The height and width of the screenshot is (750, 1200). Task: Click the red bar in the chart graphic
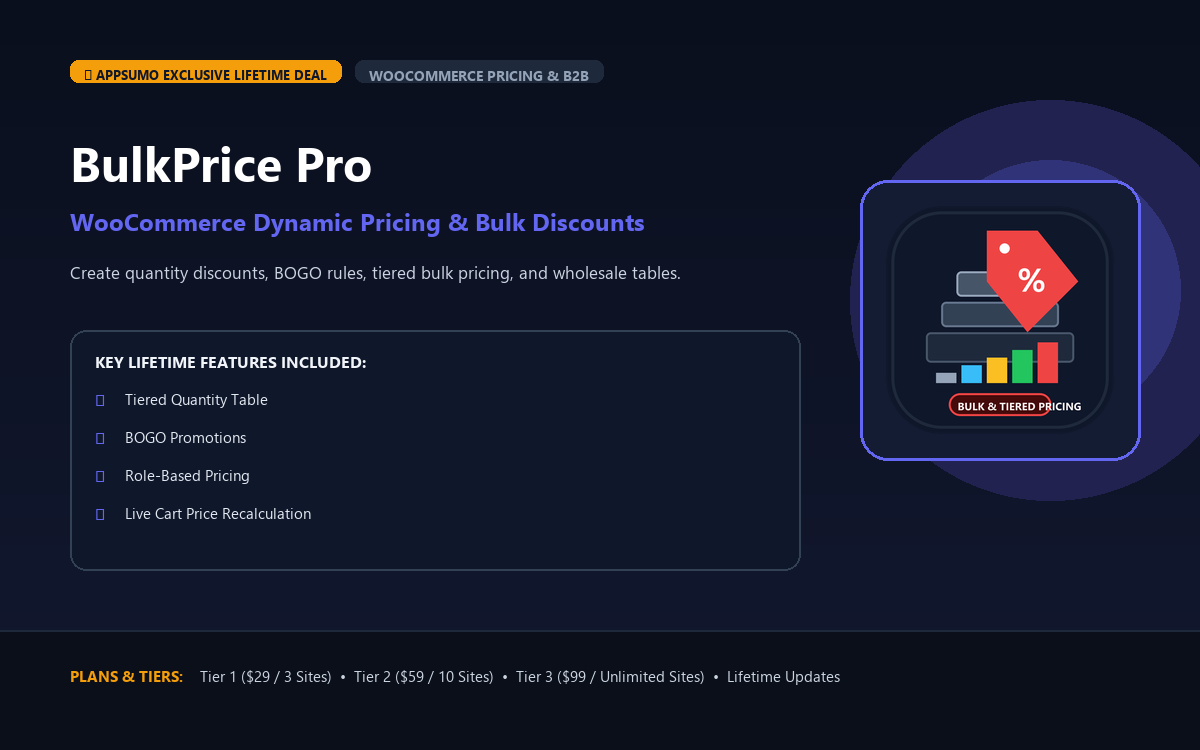[1047, 362]
